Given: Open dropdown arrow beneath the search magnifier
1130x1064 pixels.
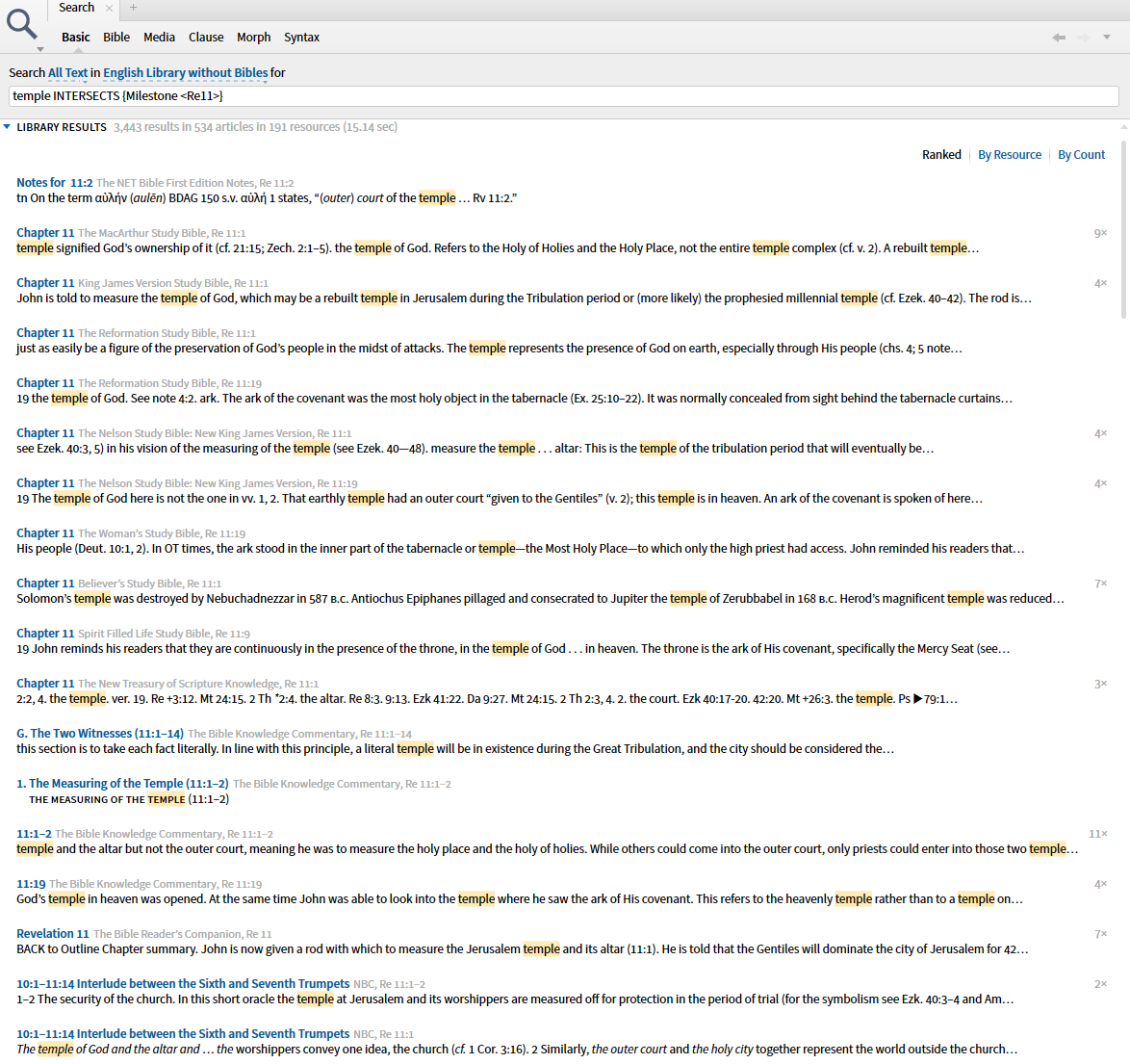Looking at the screenshot, I should pyautogui.click(x=40, y=50).
